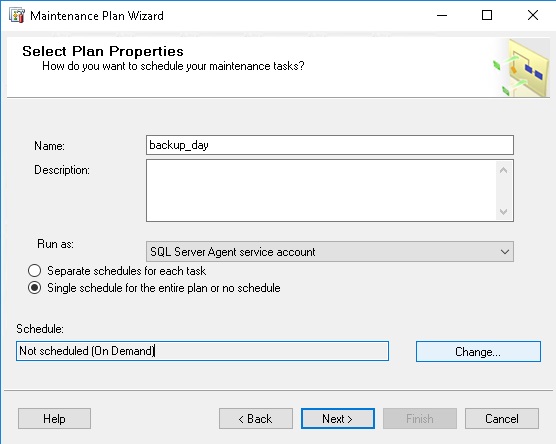The height and width of the screenshot is (444, 556).
Task: Click the disabled Finish button
Action: pyautogui.click(x=420, y=419)
